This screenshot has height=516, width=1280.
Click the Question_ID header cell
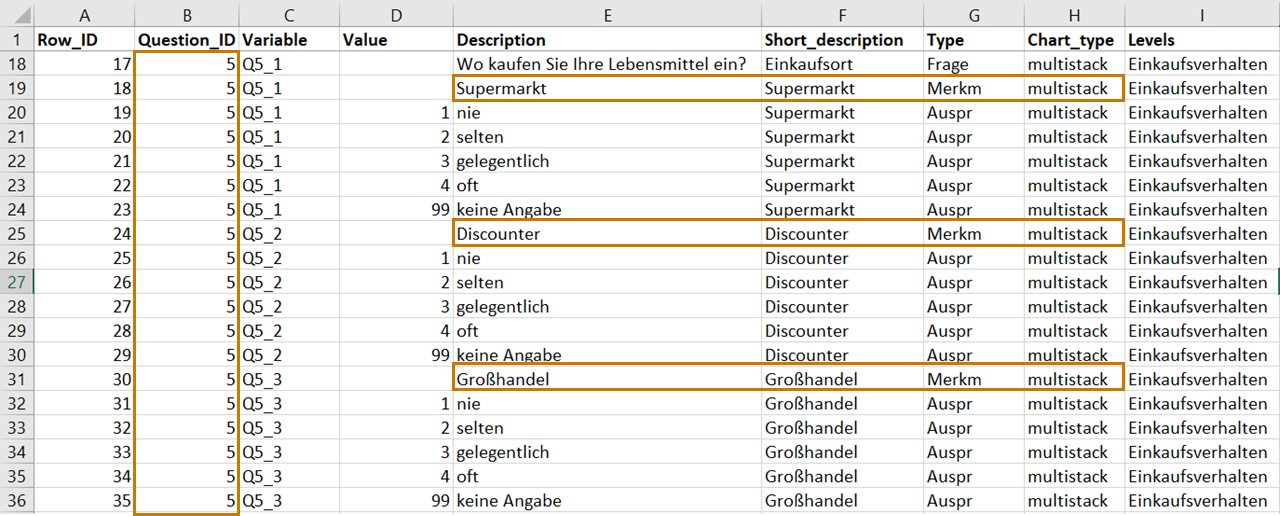click(x=187, y=40)
